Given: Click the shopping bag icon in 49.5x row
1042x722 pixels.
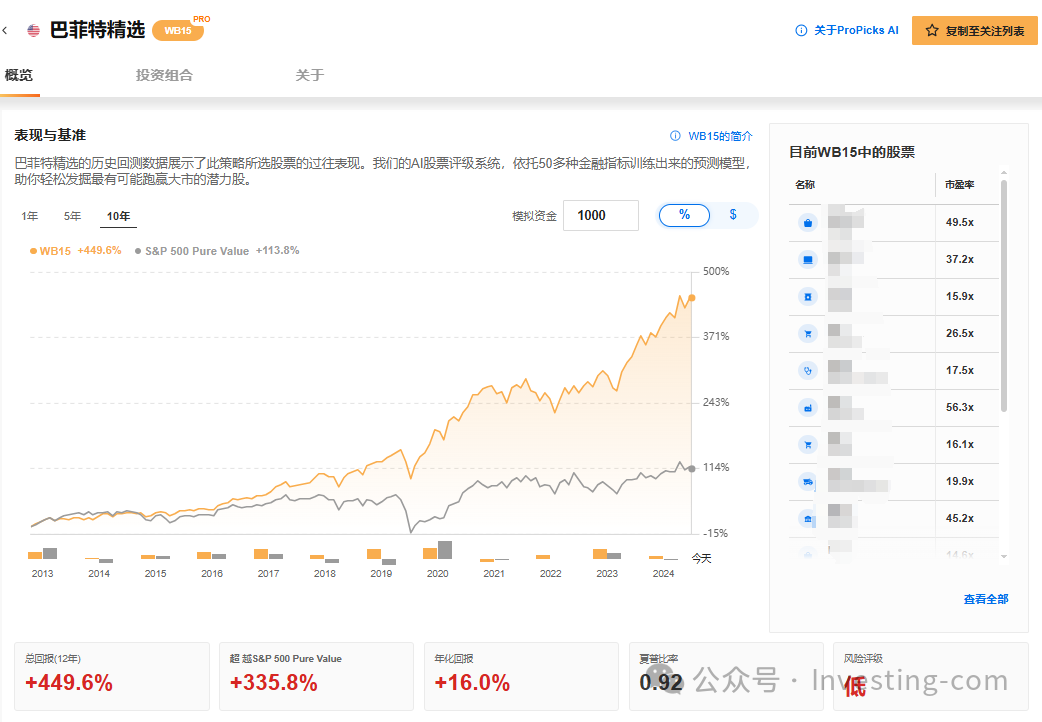Looking at the screenshot, I should (807, 223).
